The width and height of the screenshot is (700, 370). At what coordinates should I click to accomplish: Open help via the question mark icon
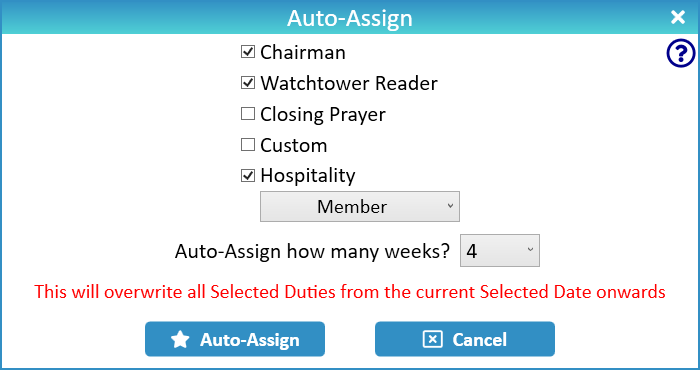point(681,54)
